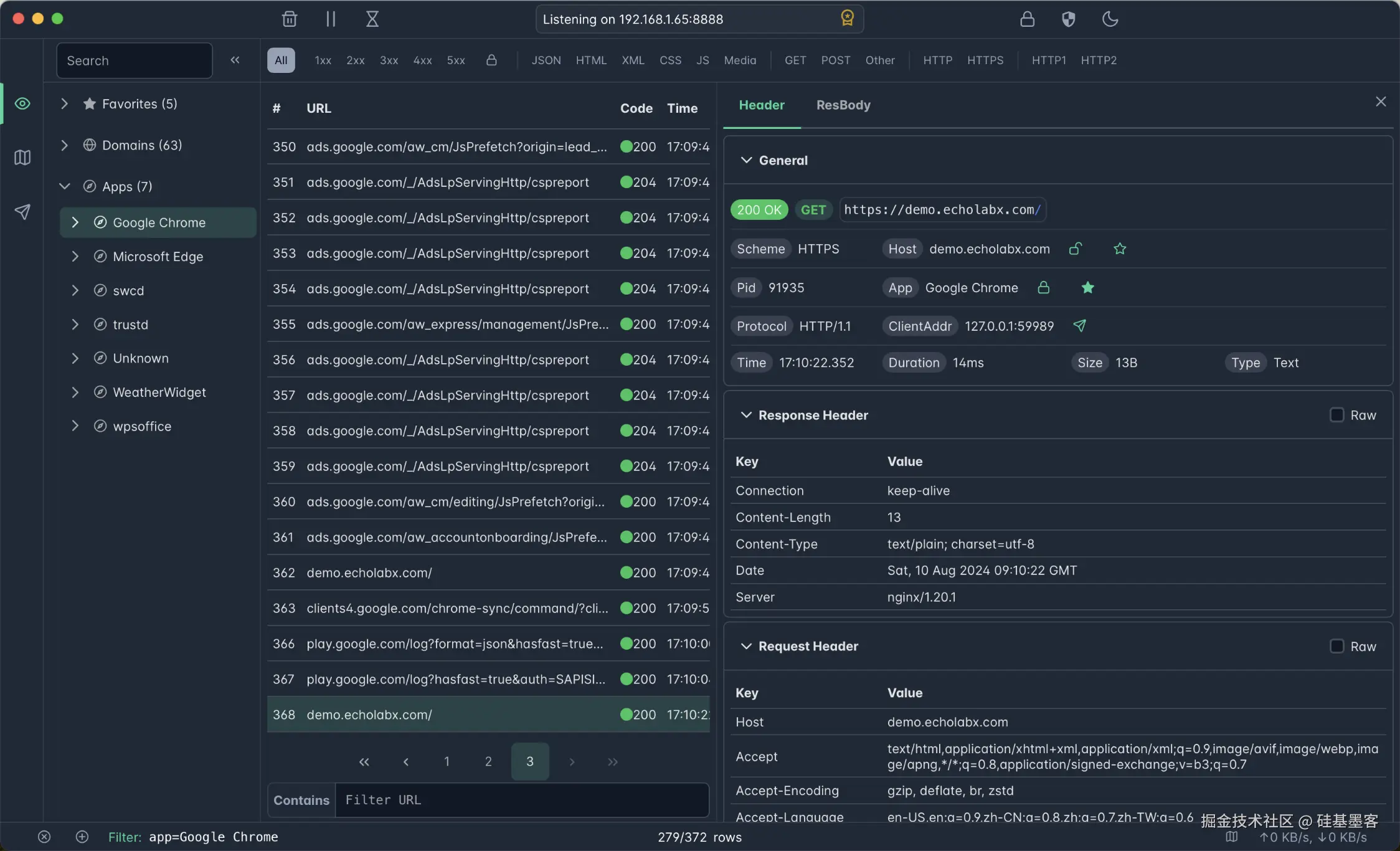
Task: Click the paper plane icon in the left sidebar
Action: [x=22, y=212]
